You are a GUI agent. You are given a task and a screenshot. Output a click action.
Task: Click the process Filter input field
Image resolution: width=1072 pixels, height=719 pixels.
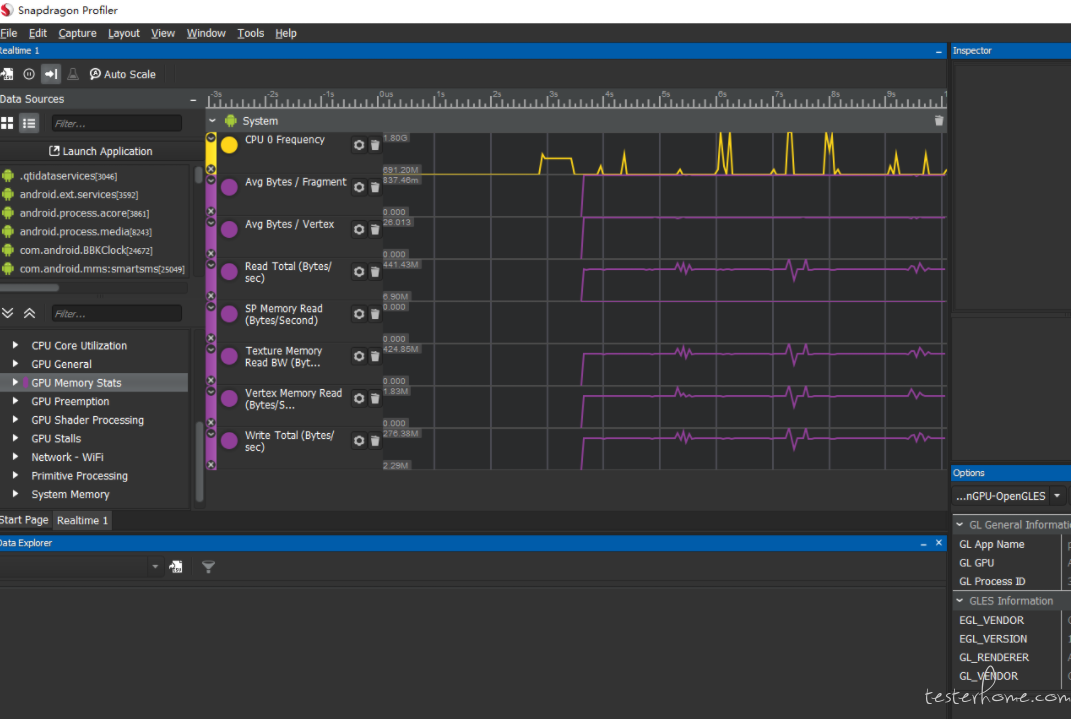point(116,123)
